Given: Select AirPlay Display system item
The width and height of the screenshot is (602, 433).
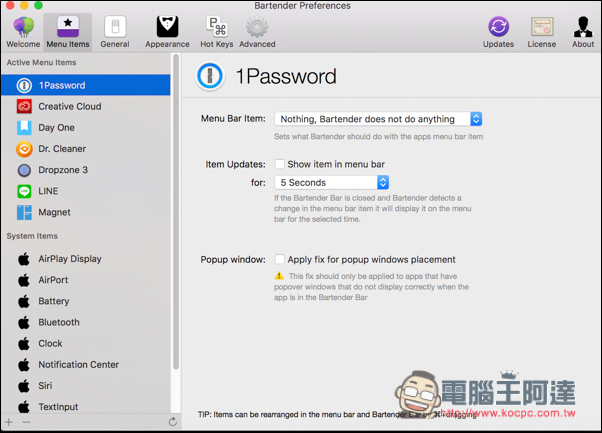Looking at the screenshot, I should pos(70,259).
